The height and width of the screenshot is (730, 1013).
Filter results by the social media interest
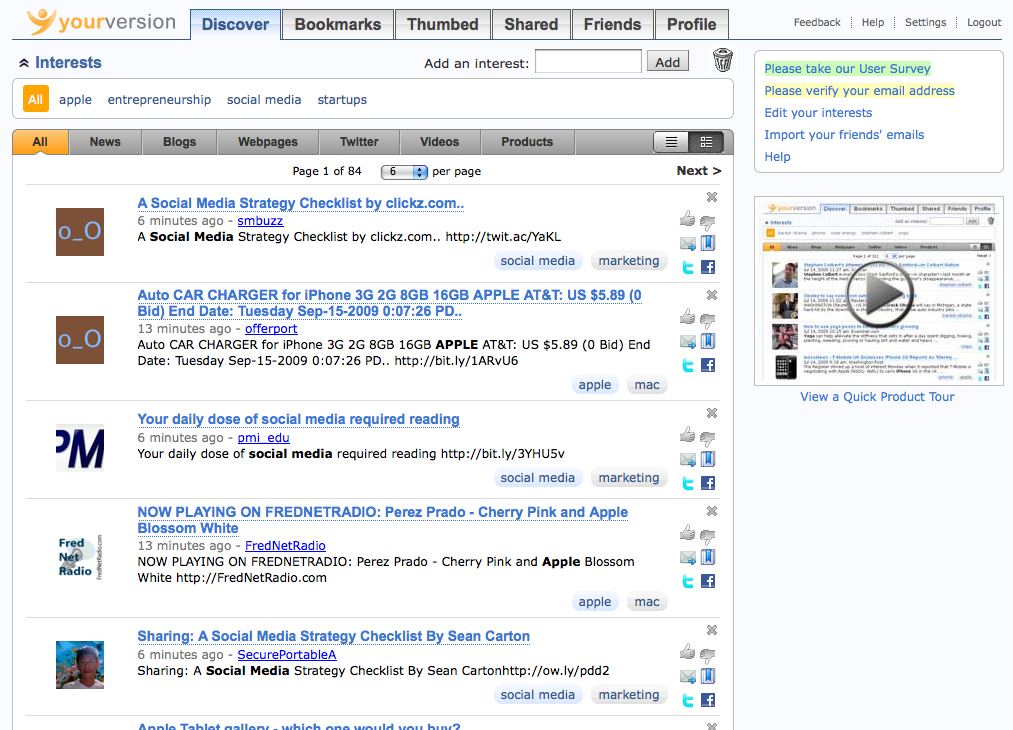pyautogui.click(x=264, y=99)
